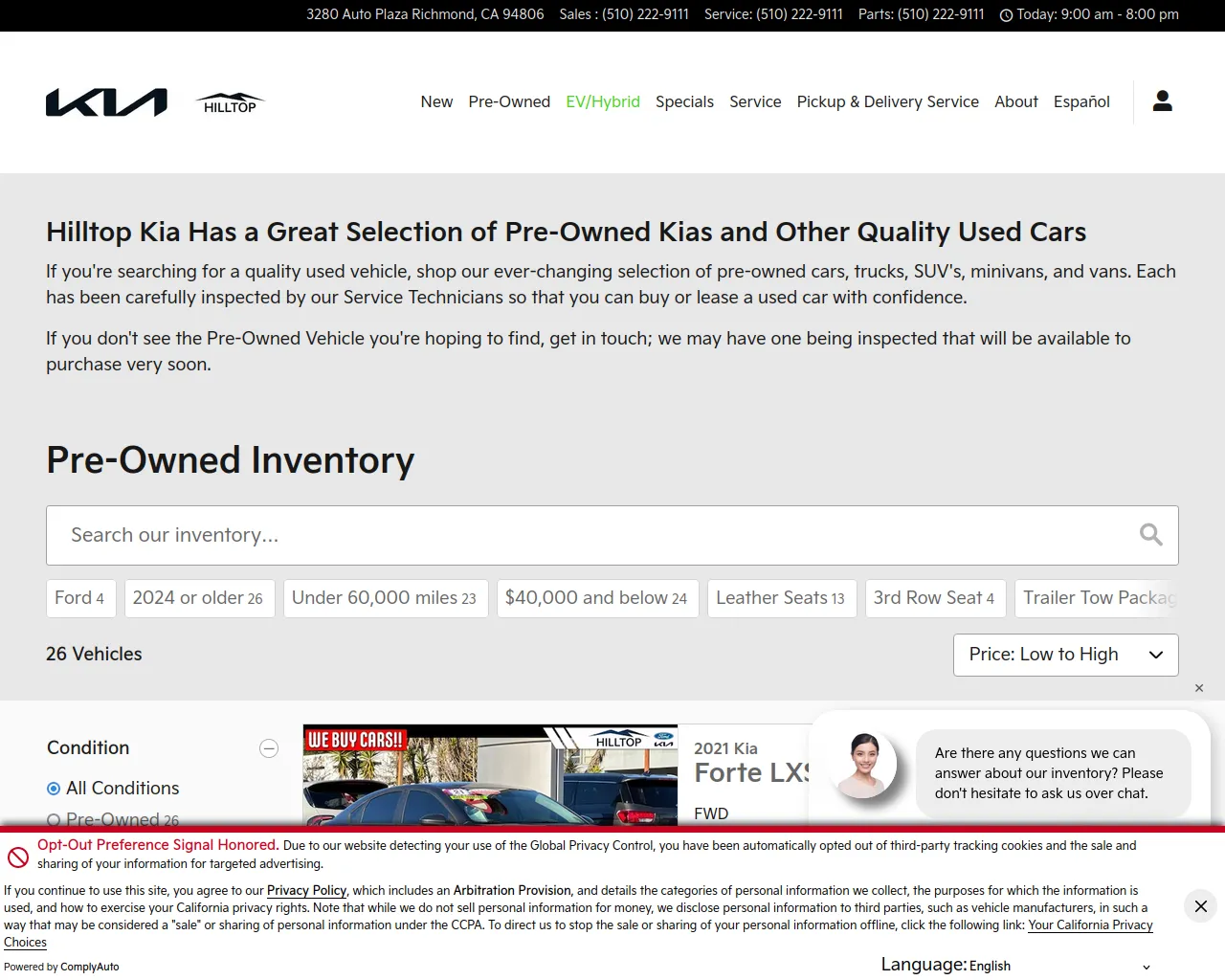Open the EV/Hybrid menu
This screenshot has height=980, width=1225.
(x=603, y=101)
